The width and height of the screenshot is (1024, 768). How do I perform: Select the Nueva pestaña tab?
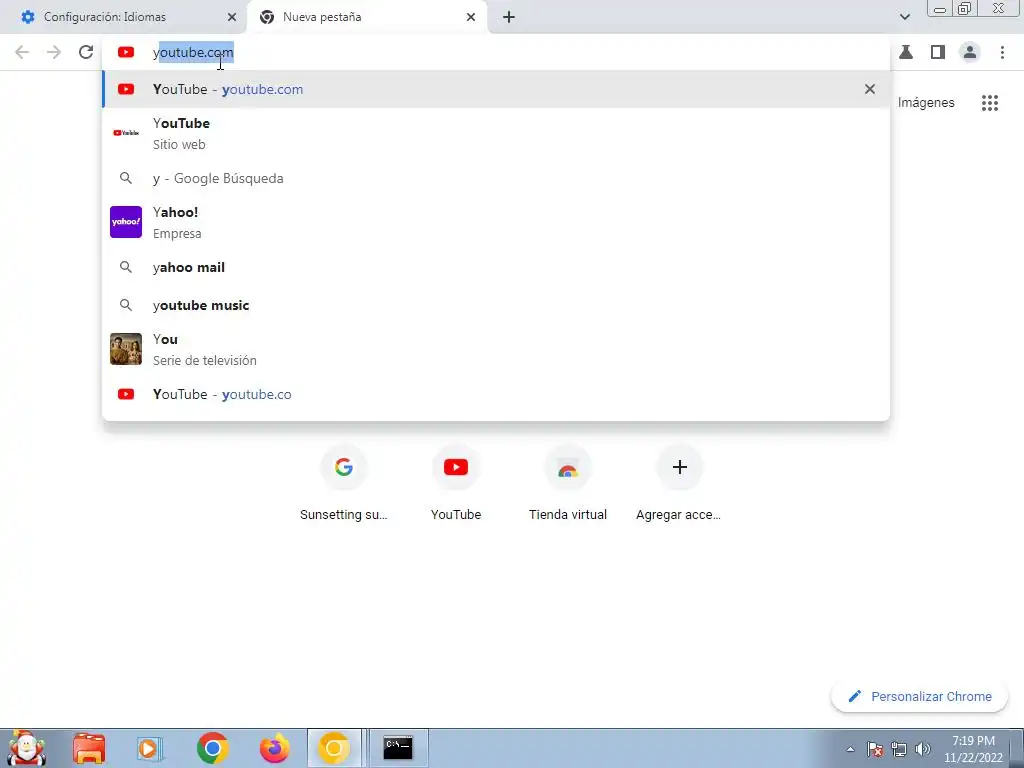point(366,17)
